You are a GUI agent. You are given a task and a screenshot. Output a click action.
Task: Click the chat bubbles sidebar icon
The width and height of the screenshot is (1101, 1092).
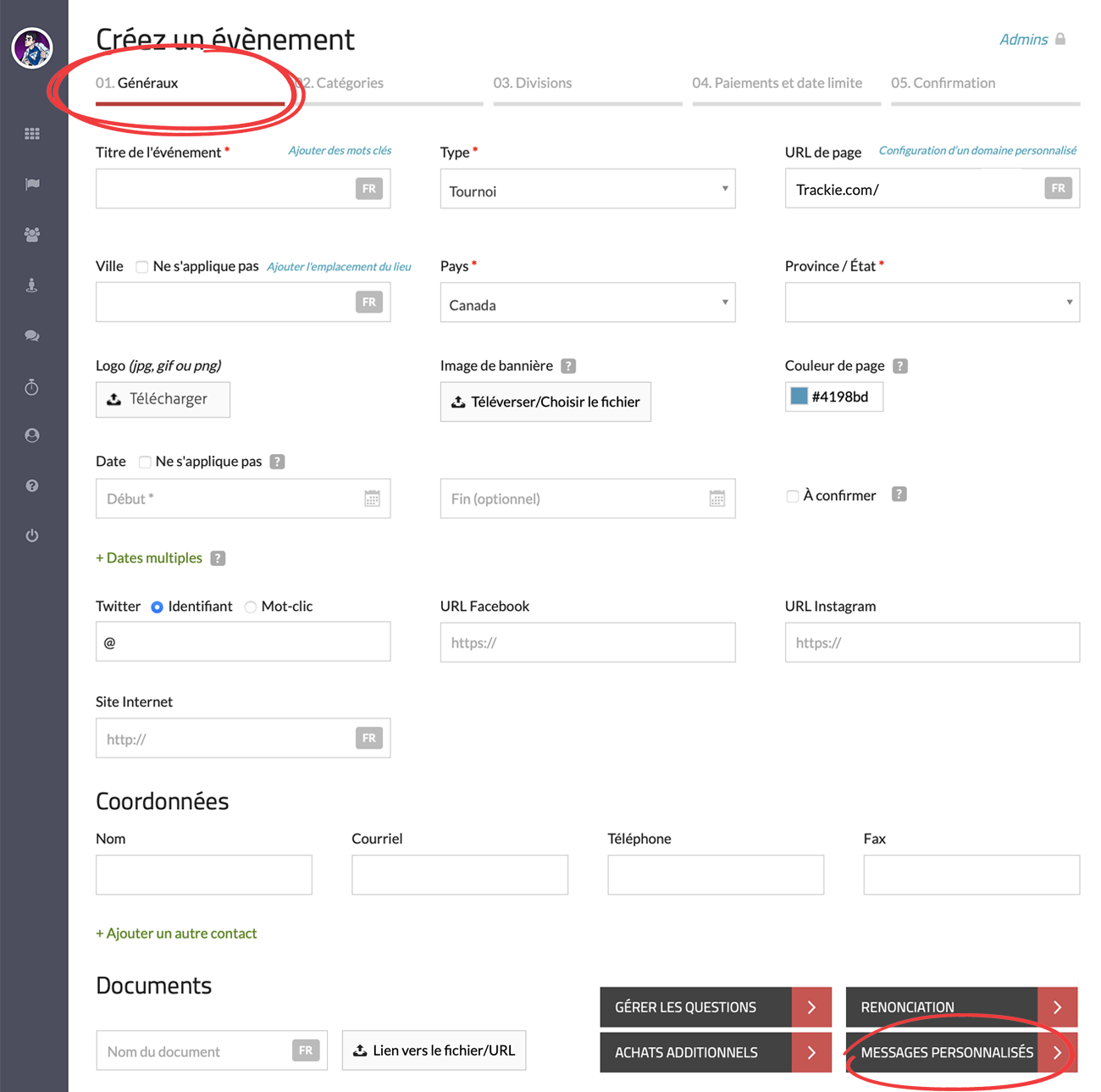pos(32,335)
